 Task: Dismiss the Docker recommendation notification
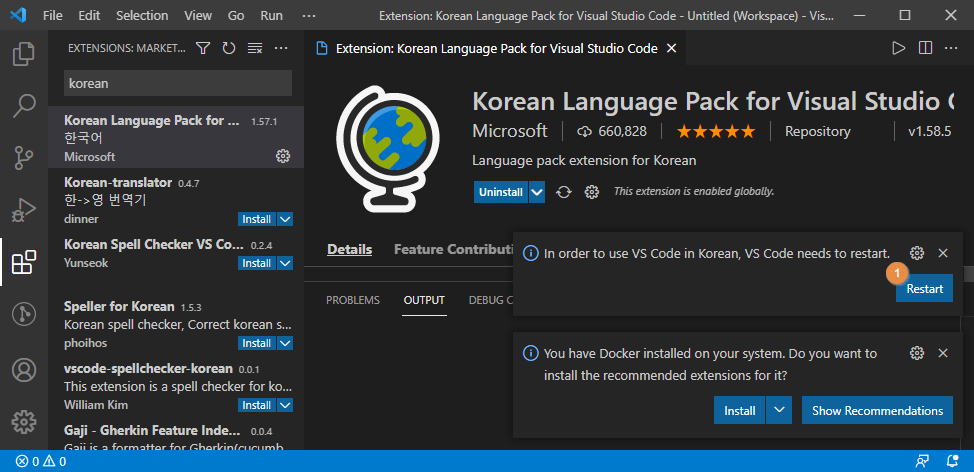(943, 353)
